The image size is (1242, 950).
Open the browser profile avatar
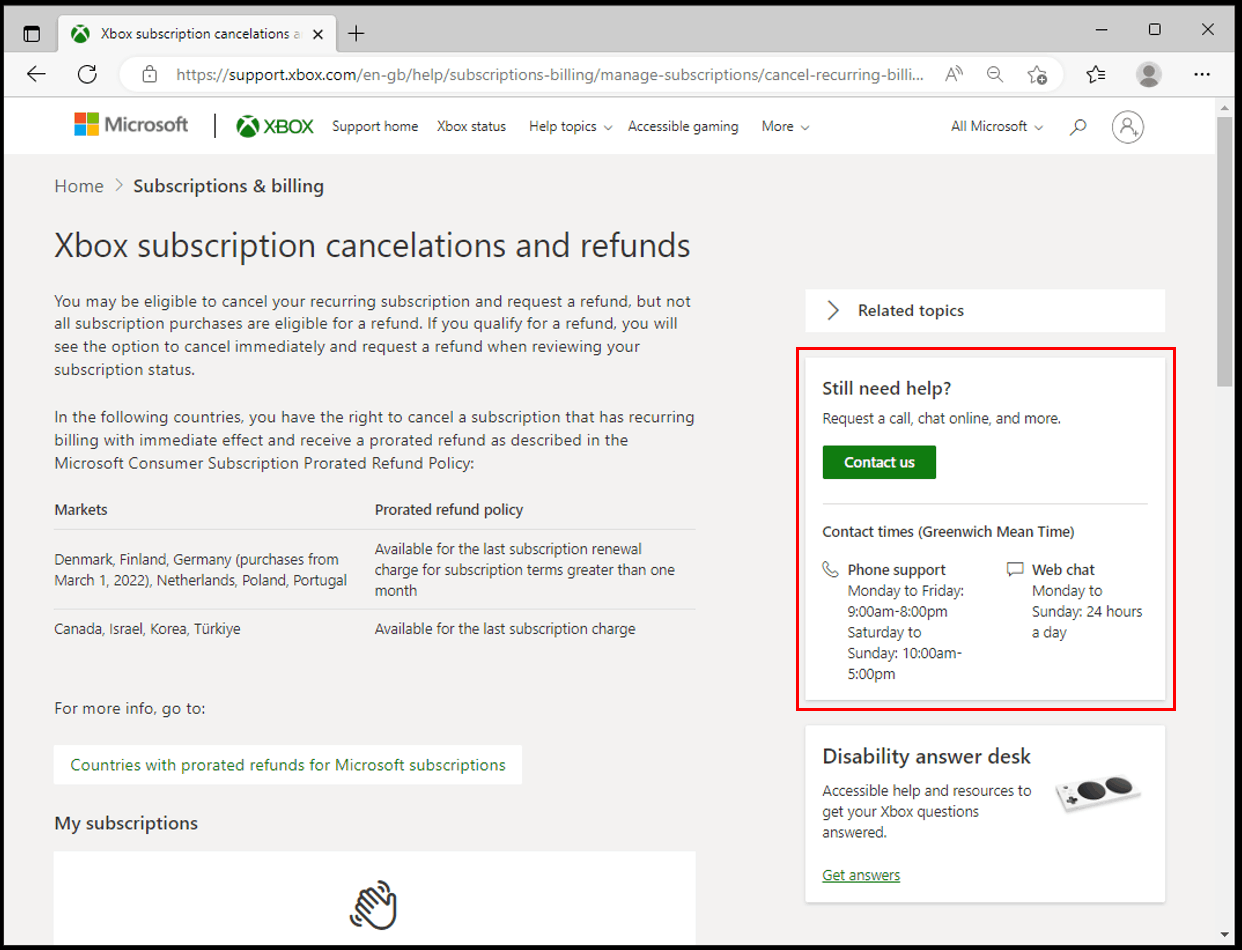coord(1150,74)
